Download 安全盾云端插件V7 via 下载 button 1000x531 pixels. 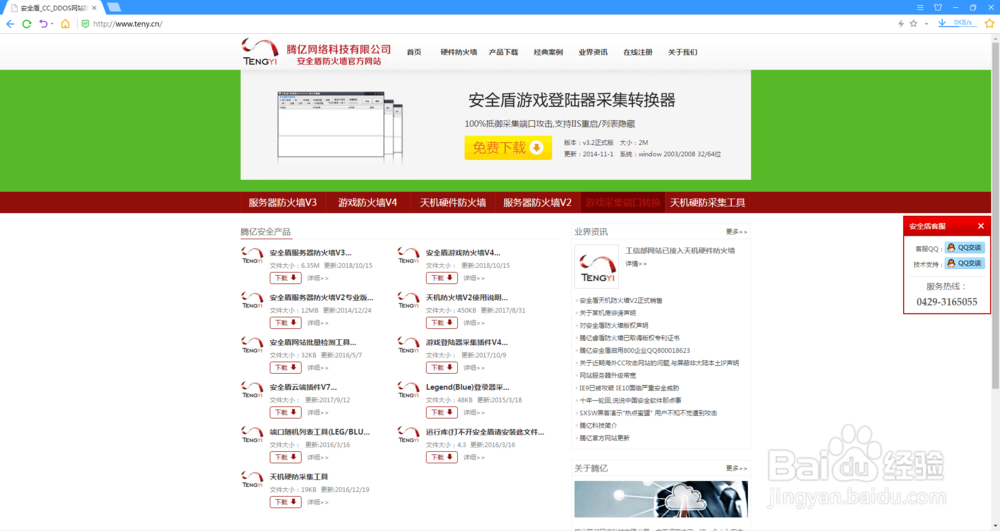[285, 412]
